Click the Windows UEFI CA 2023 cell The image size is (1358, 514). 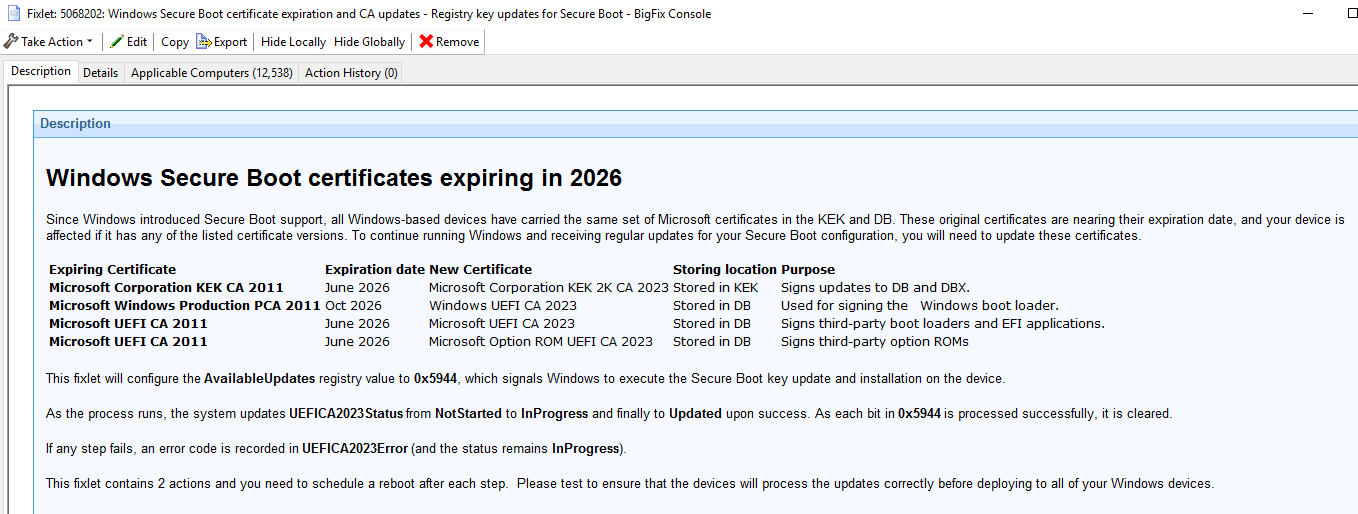(502, 305)
